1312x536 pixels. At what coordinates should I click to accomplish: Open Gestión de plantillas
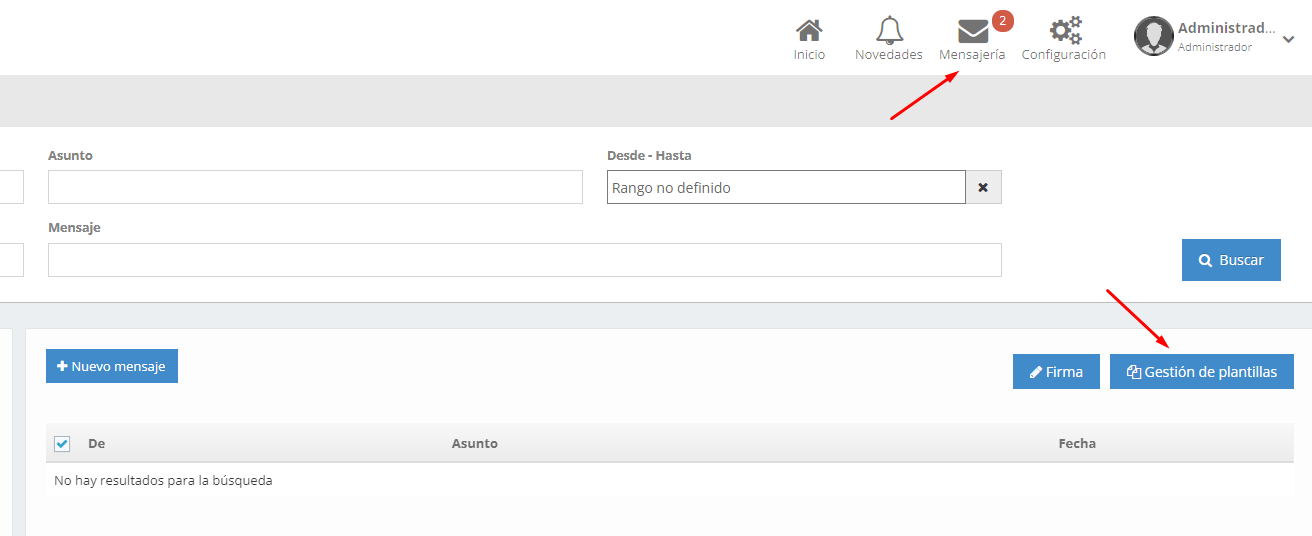click(1201, 372)
